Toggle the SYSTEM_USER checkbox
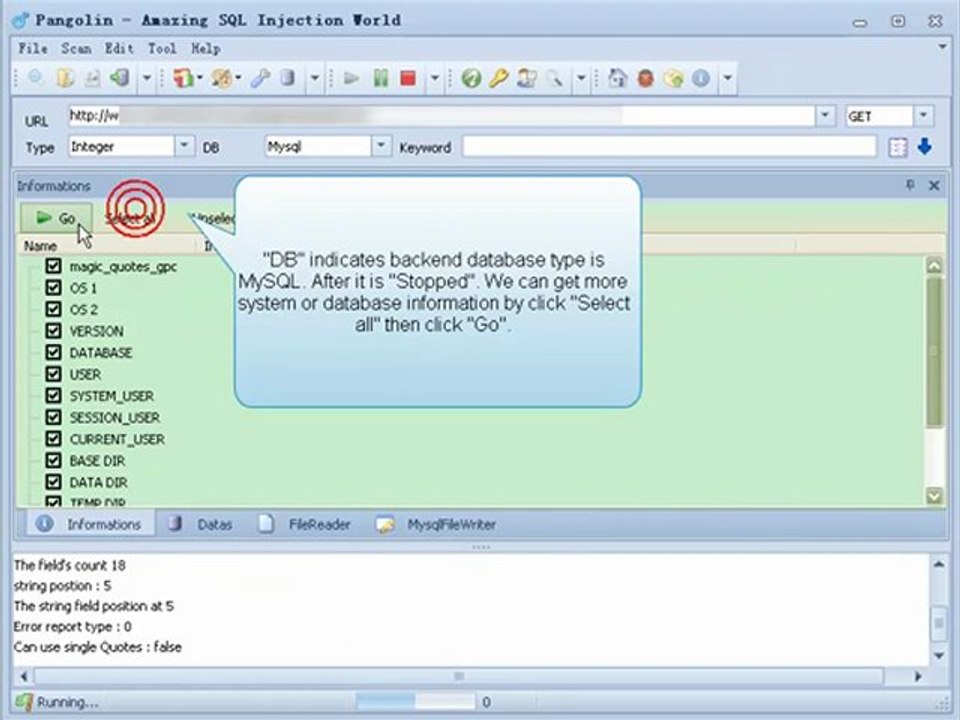960x720 pixels. point(53,396)
